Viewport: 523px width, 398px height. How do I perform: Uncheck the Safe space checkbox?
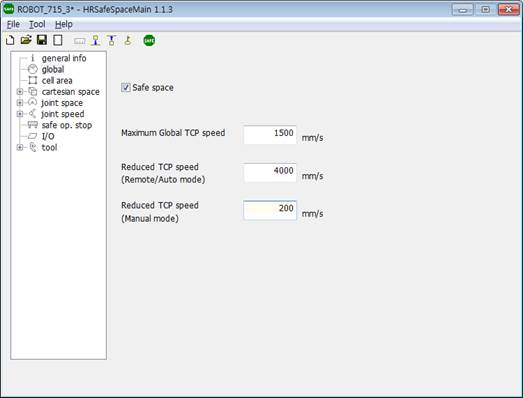coord(125,88)
